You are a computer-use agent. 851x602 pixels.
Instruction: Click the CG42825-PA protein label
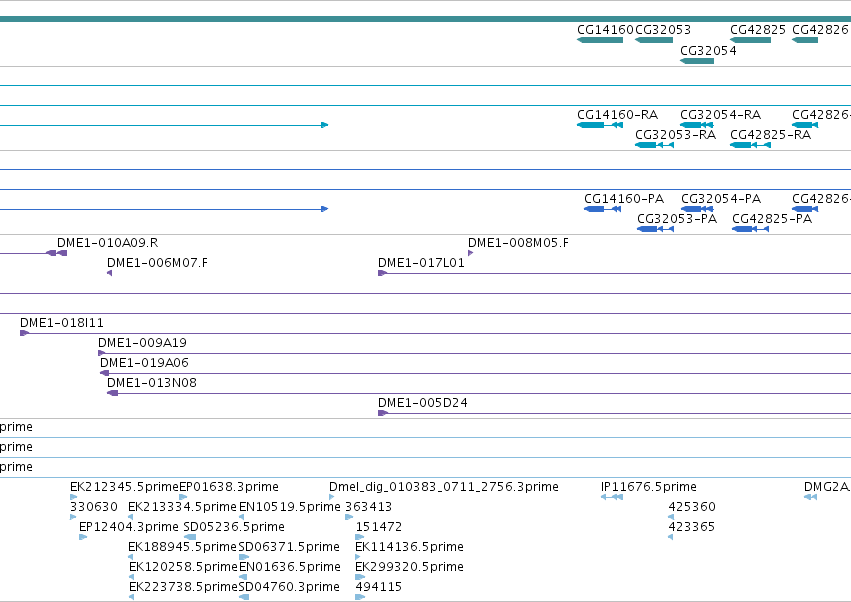click(772, 219)
